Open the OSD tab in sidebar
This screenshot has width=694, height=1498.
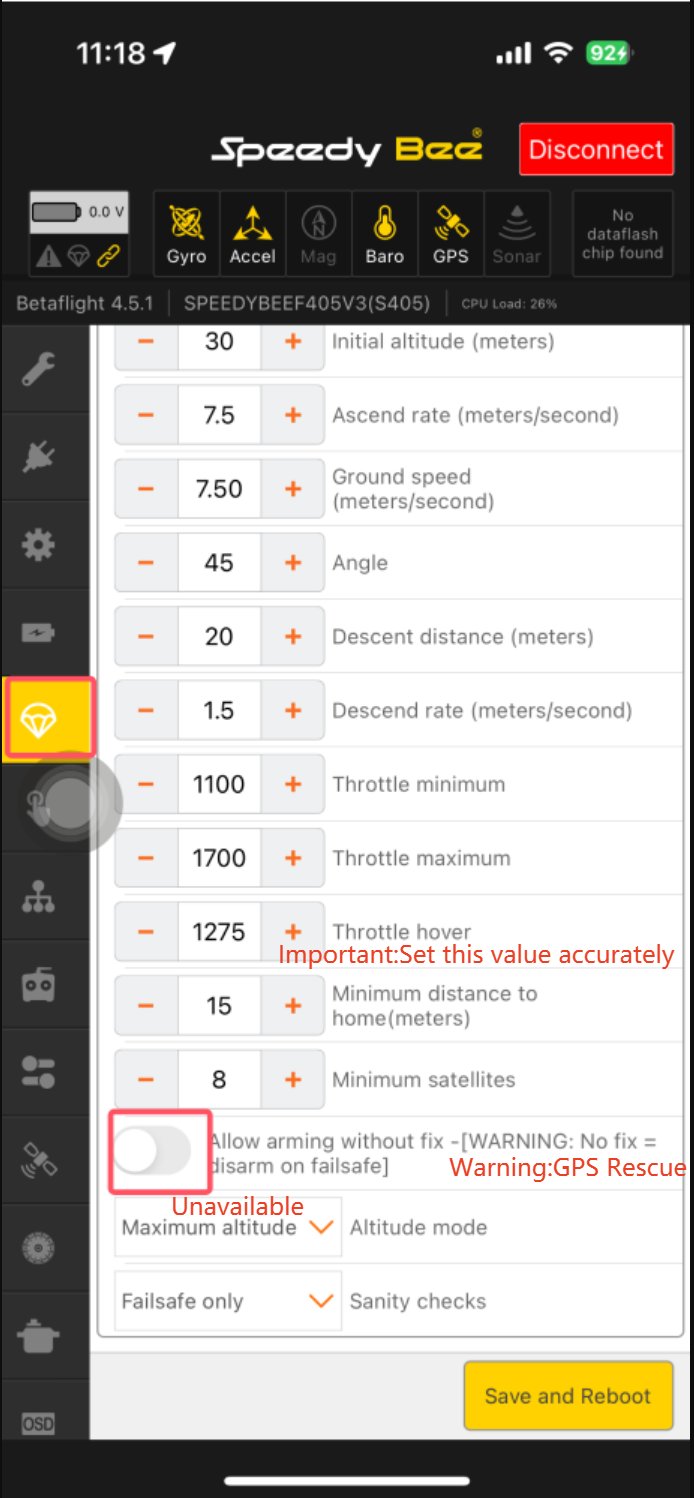(x=39, y=1423)
